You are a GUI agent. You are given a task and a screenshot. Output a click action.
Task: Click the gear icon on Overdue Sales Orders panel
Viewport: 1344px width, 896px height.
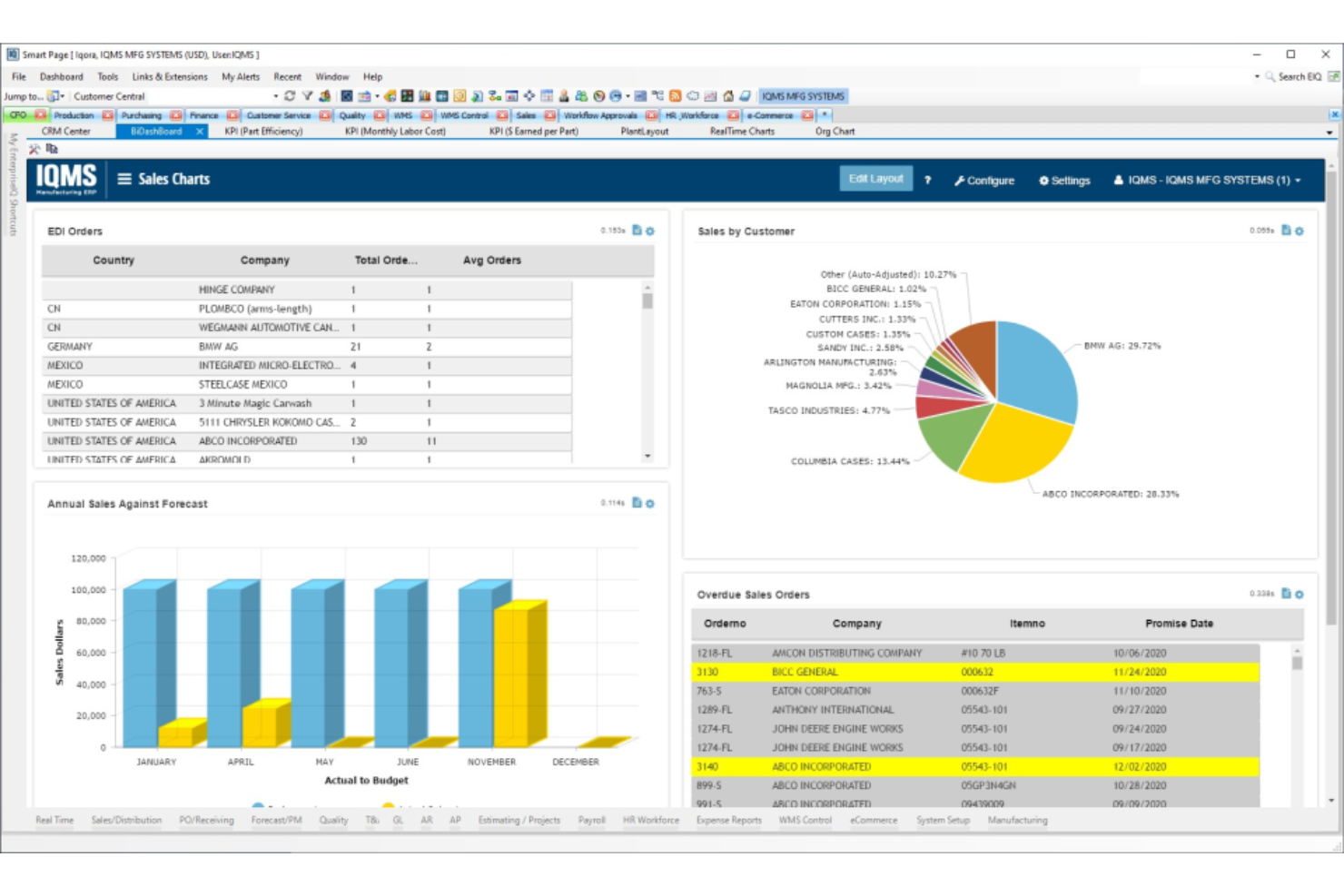point(1299,595)
